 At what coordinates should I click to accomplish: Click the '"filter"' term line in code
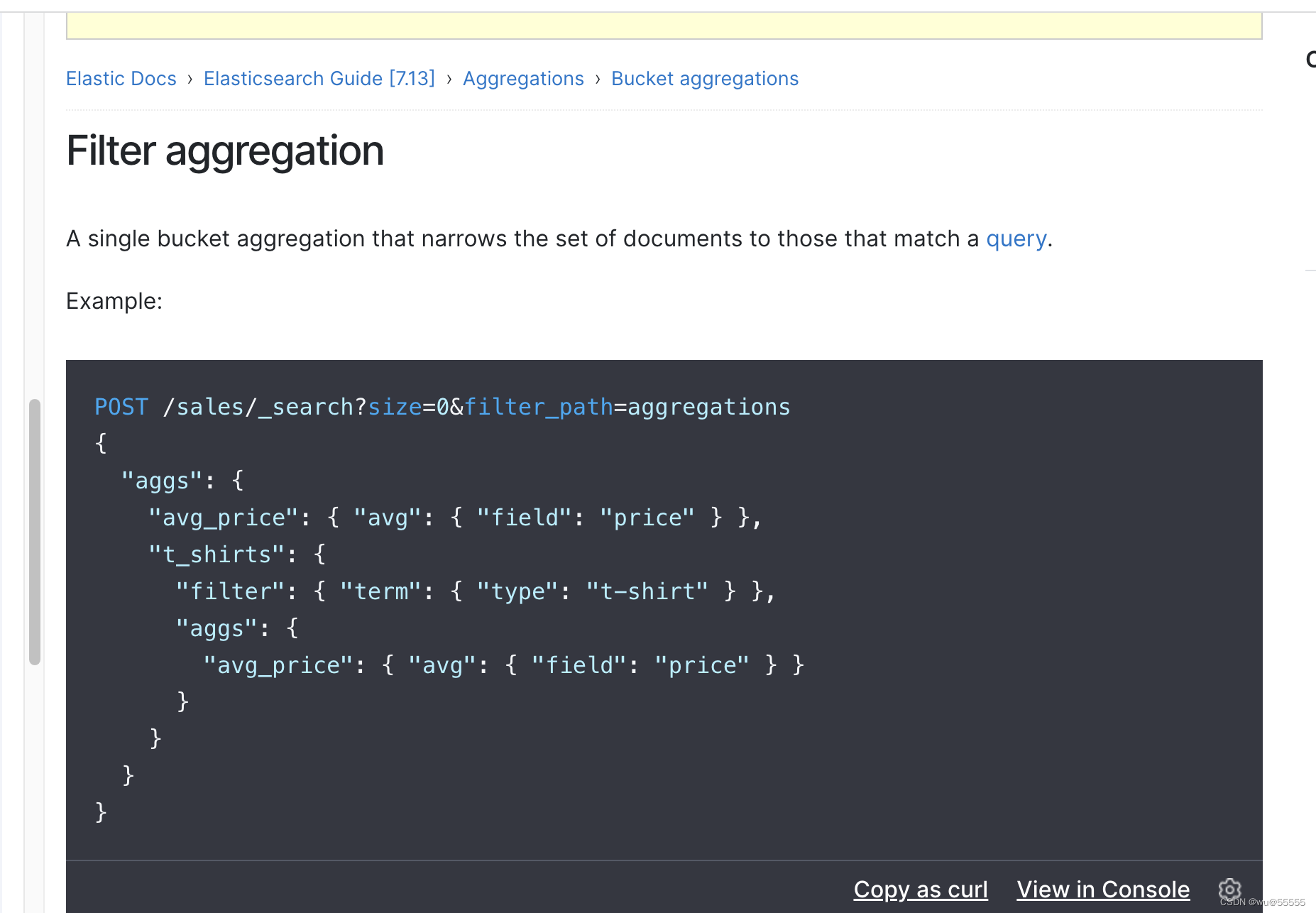coord(476,591)
